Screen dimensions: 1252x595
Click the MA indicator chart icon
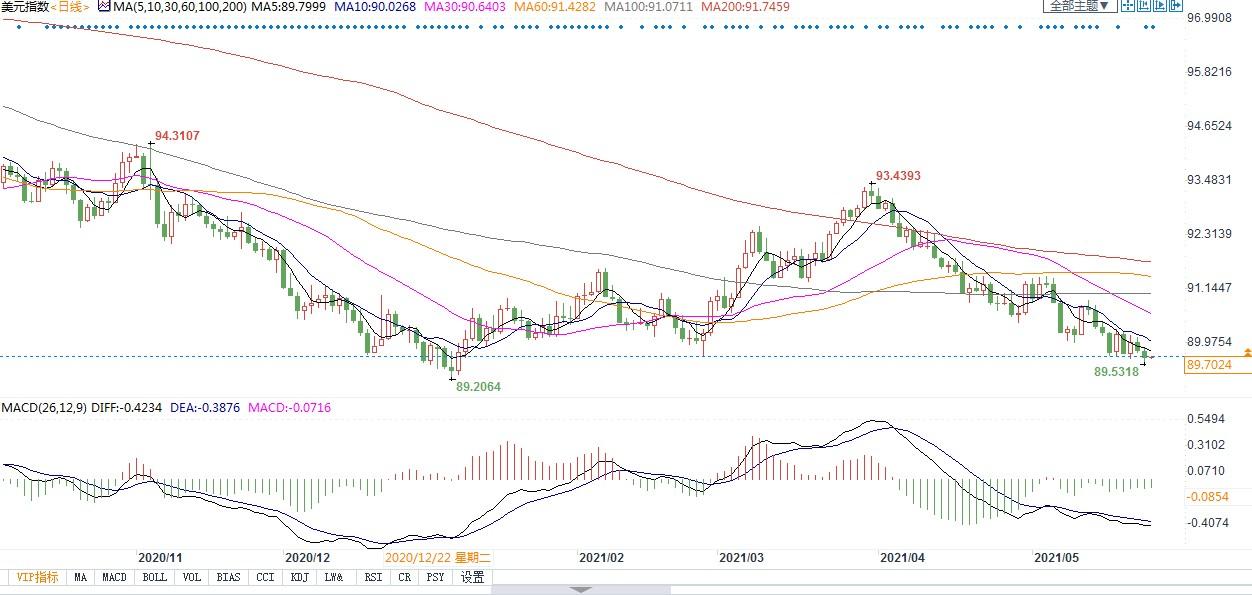pos(104,6)
